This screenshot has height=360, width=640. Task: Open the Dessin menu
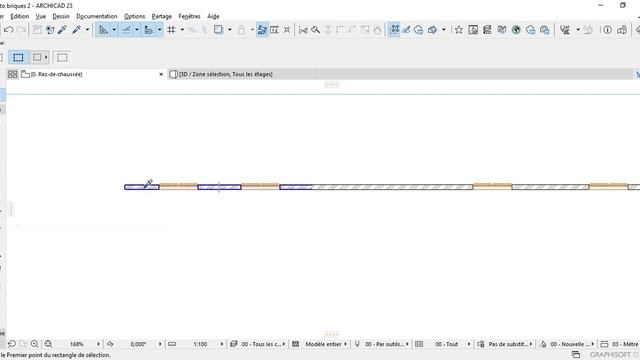point(61,16)
